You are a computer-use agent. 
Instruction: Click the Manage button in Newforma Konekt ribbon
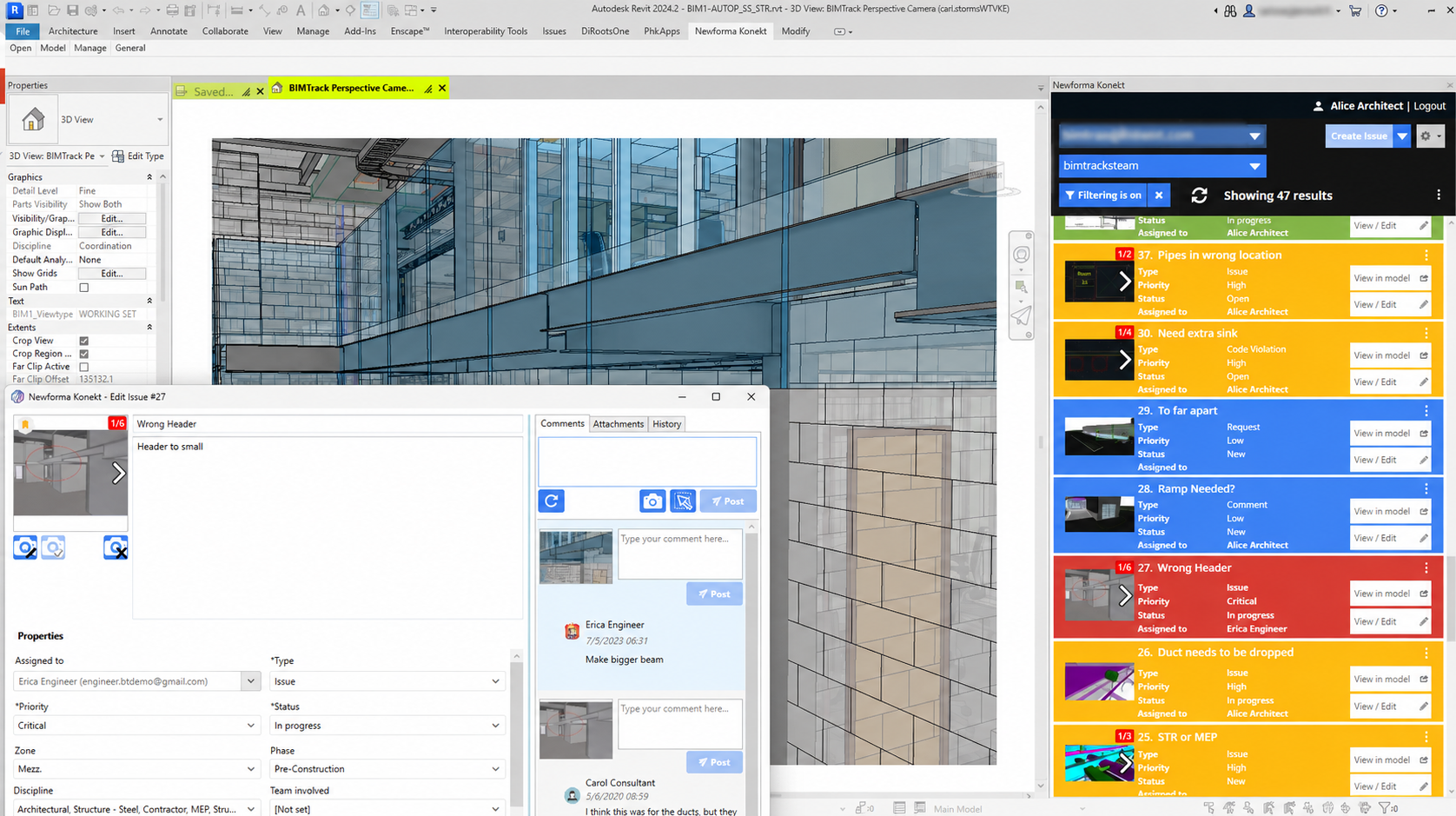[89, 49]
